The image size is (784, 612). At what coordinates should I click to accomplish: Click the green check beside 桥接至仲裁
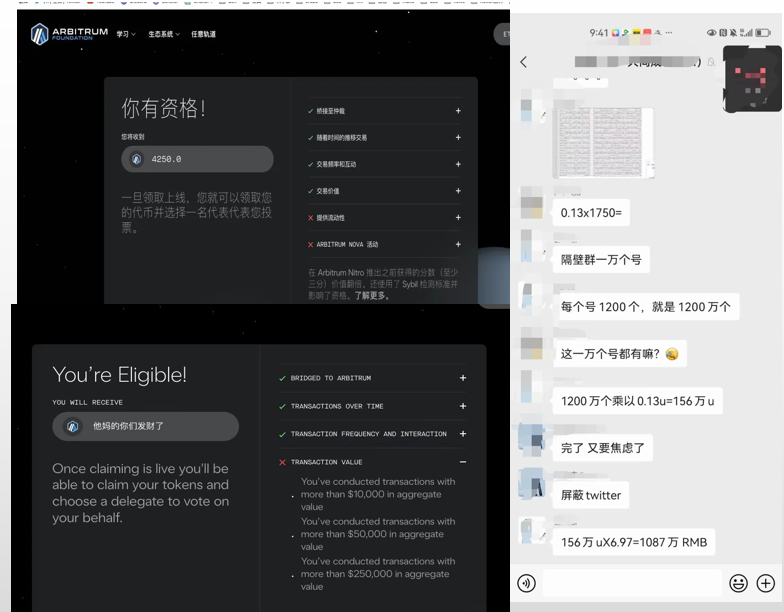(310, 111)
